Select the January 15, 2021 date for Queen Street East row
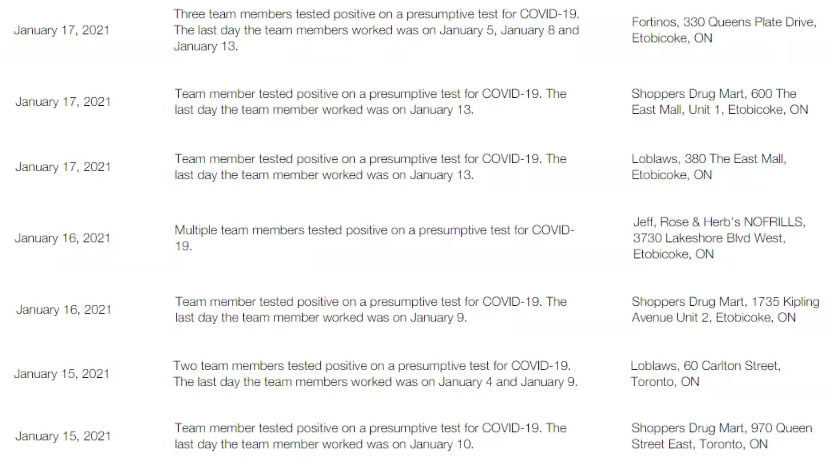The width and height of the screenshot is (832, 464). pyautogui.click(x=62, y=436)
